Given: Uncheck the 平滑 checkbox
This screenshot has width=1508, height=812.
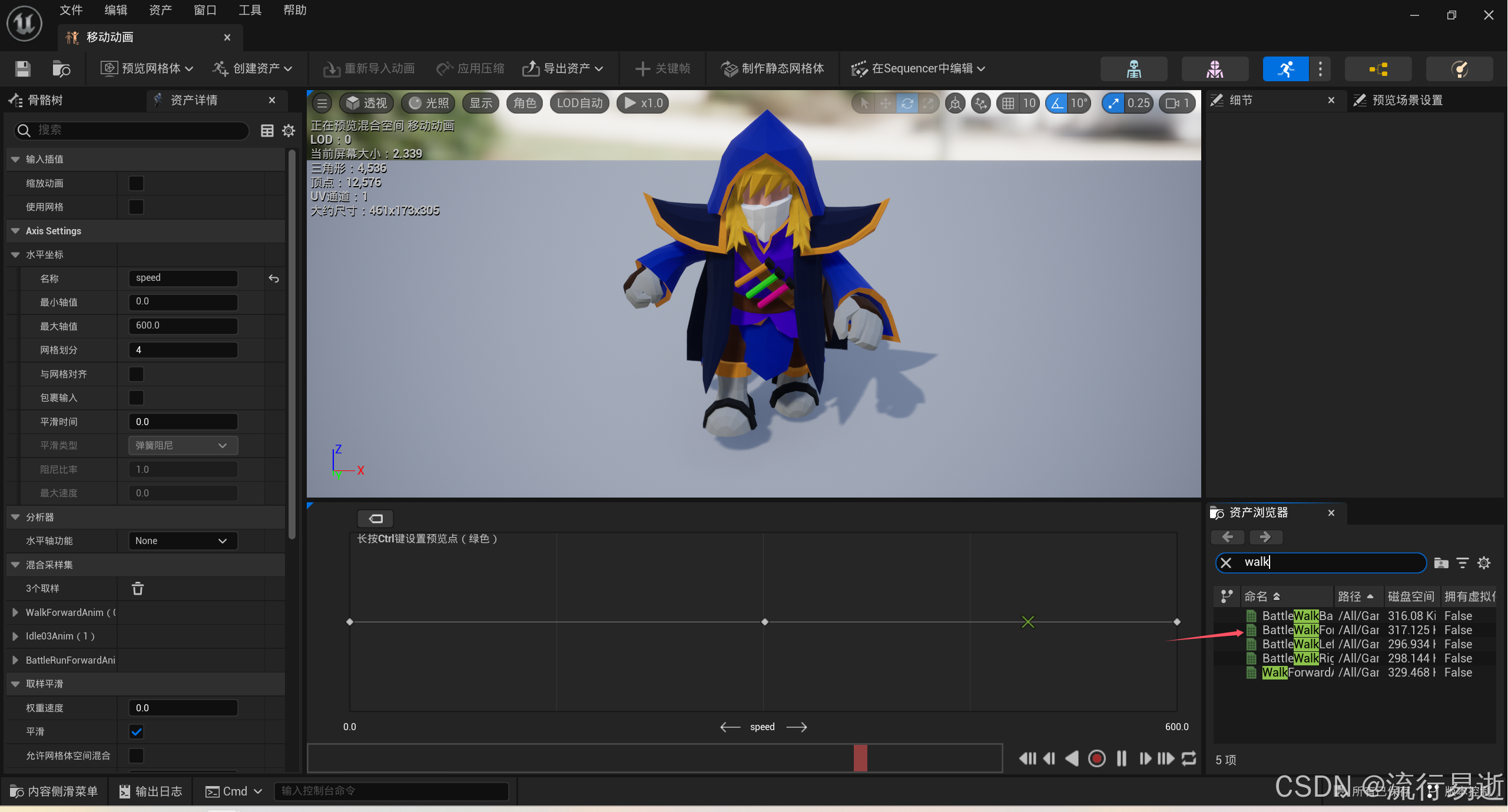Looking at the screenshot, I should [x=136, y=731].
